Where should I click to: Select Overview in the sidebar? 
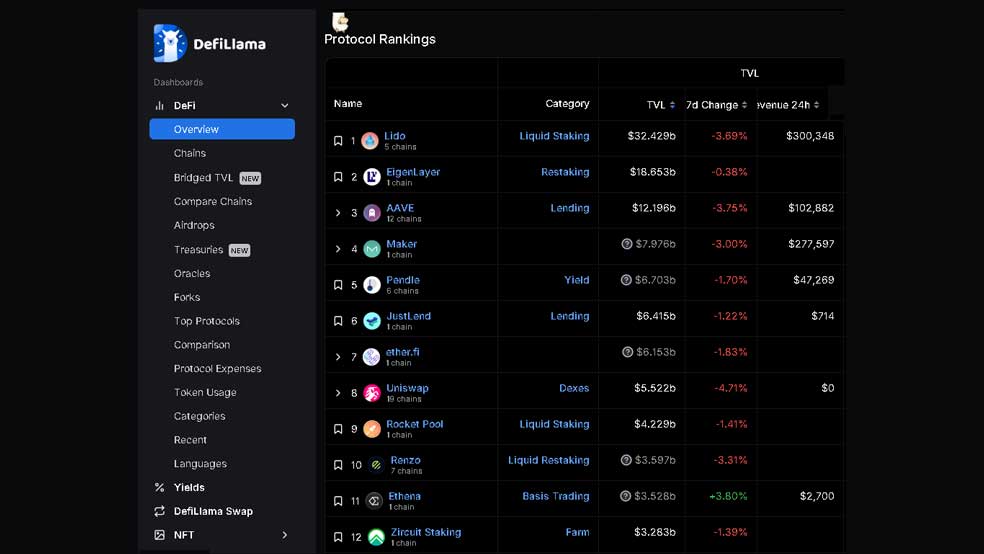pyautogui.click(x=222, y=129)
